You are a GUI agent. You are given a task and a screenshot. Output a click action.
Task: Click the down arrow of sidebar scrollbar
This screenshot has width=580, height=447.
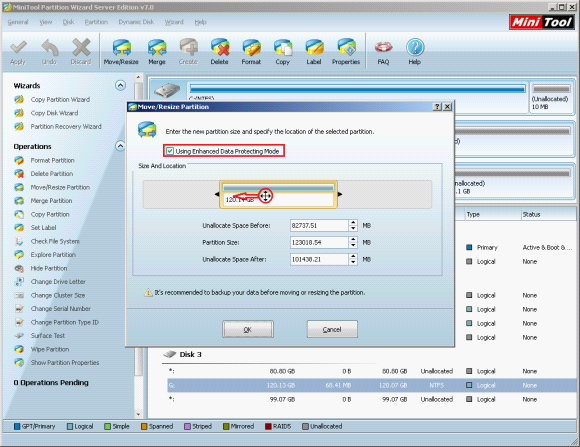[138, 414]
